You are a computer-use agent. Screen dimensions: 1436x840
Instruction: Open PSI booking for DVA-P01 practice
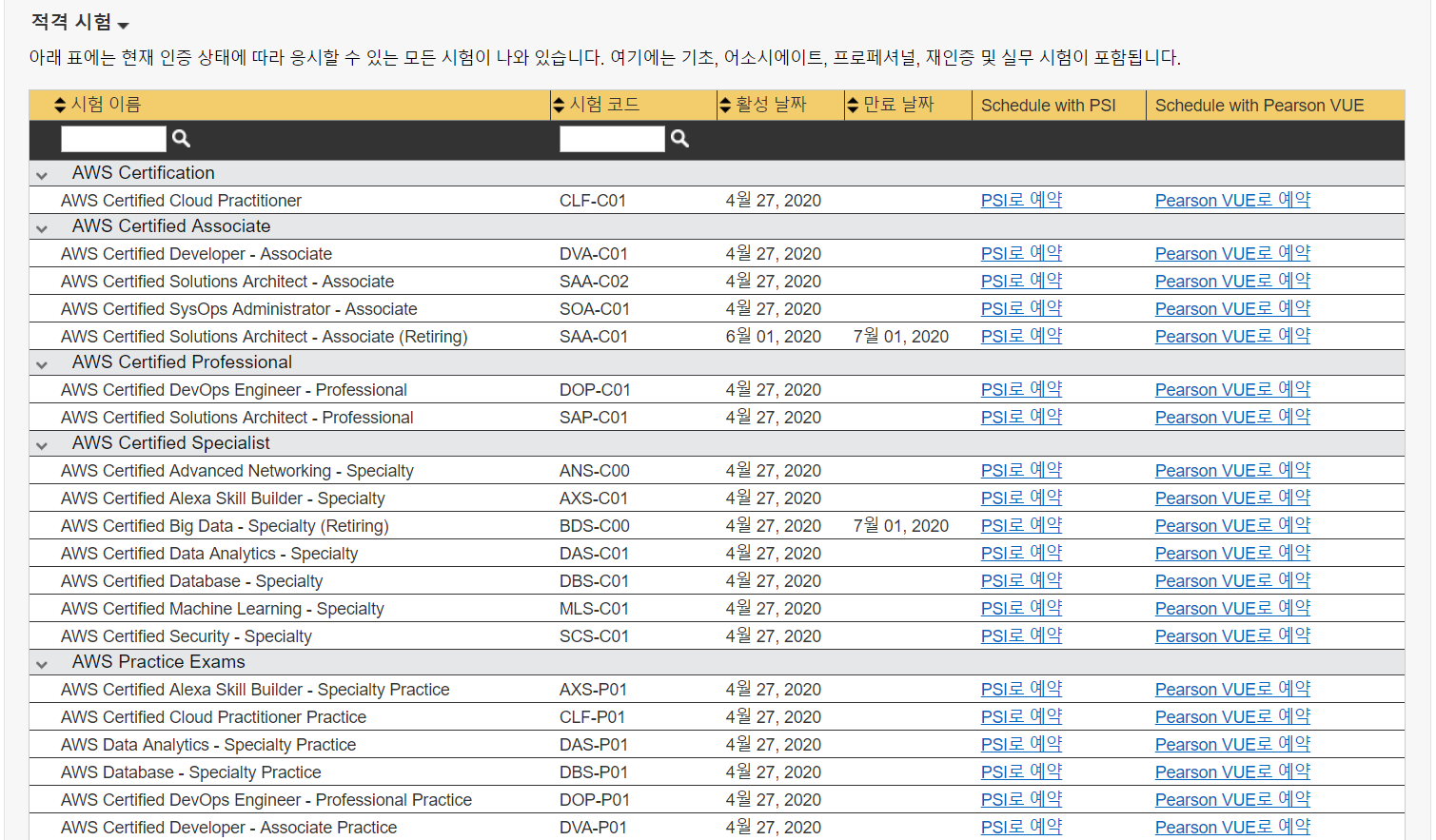[1021, 827]
